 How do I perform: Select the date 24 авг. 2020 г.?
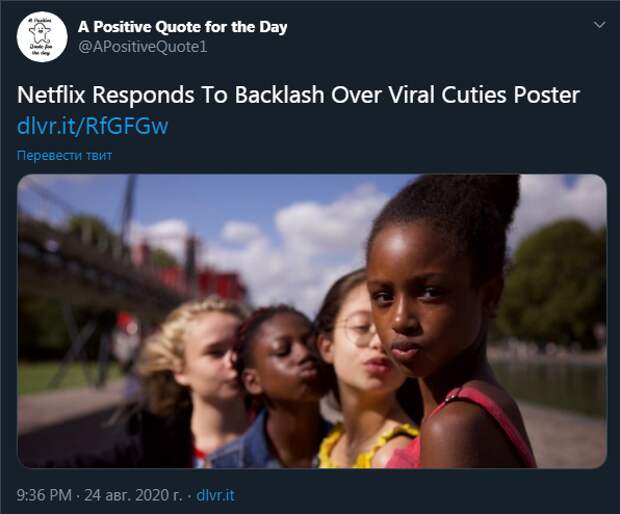click(x=136, y=494)
